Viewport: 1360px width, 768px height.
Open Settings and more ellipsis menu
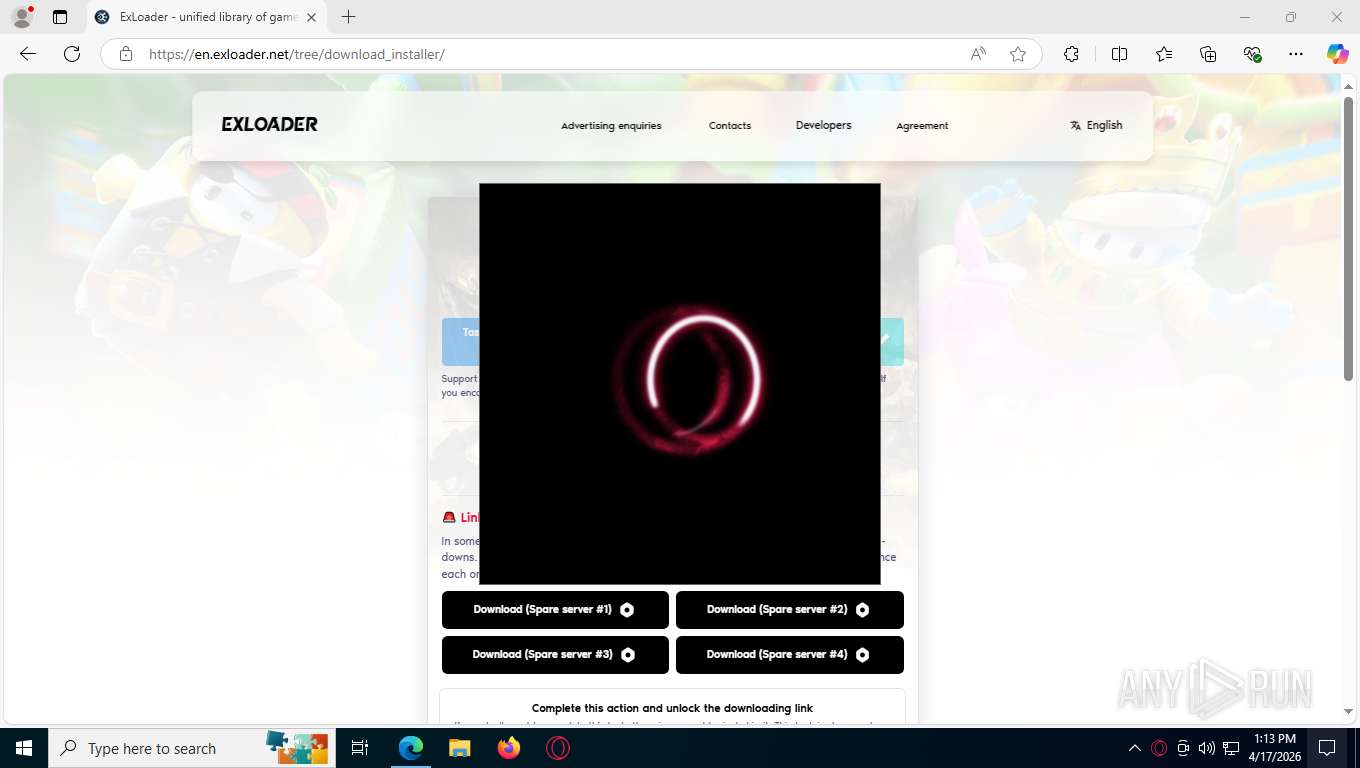click(x=1296, y=54)
